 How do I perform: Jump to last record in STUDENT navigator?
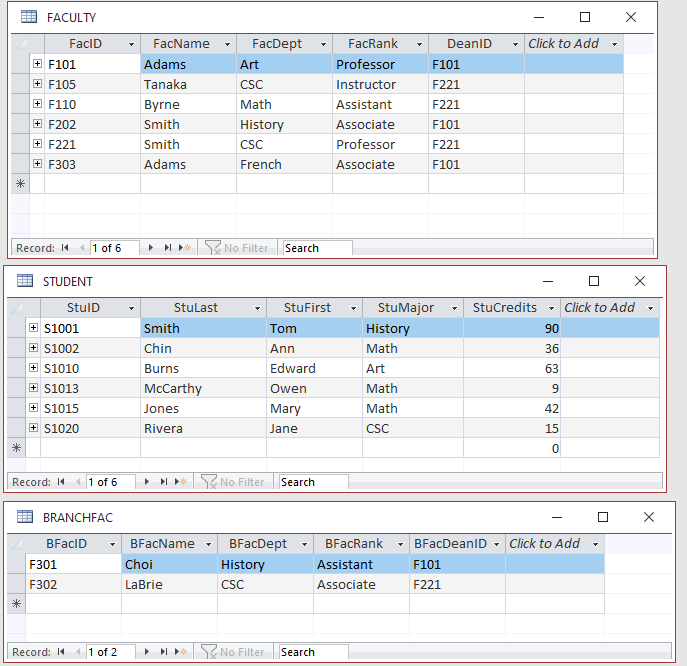[x=163, y=482]
